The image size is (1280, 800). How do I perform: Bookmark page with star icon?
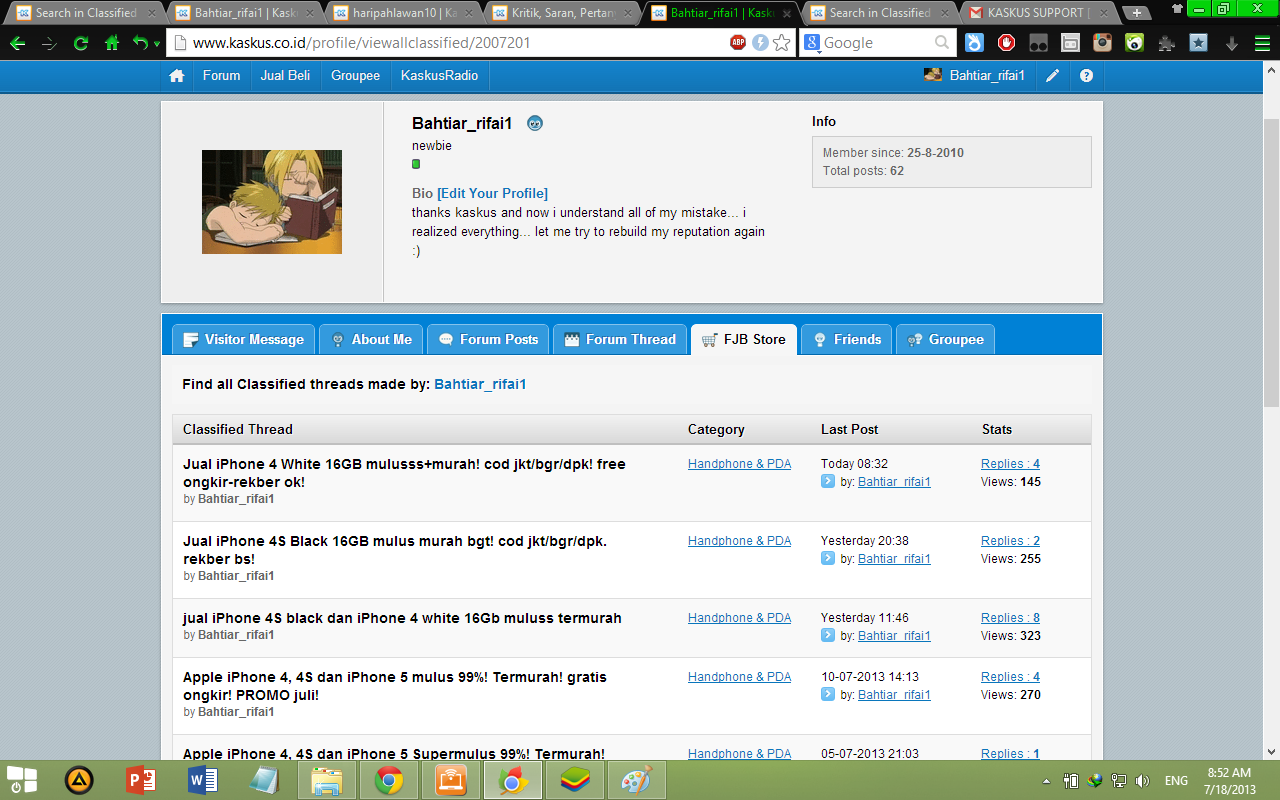tap(782, 43)
